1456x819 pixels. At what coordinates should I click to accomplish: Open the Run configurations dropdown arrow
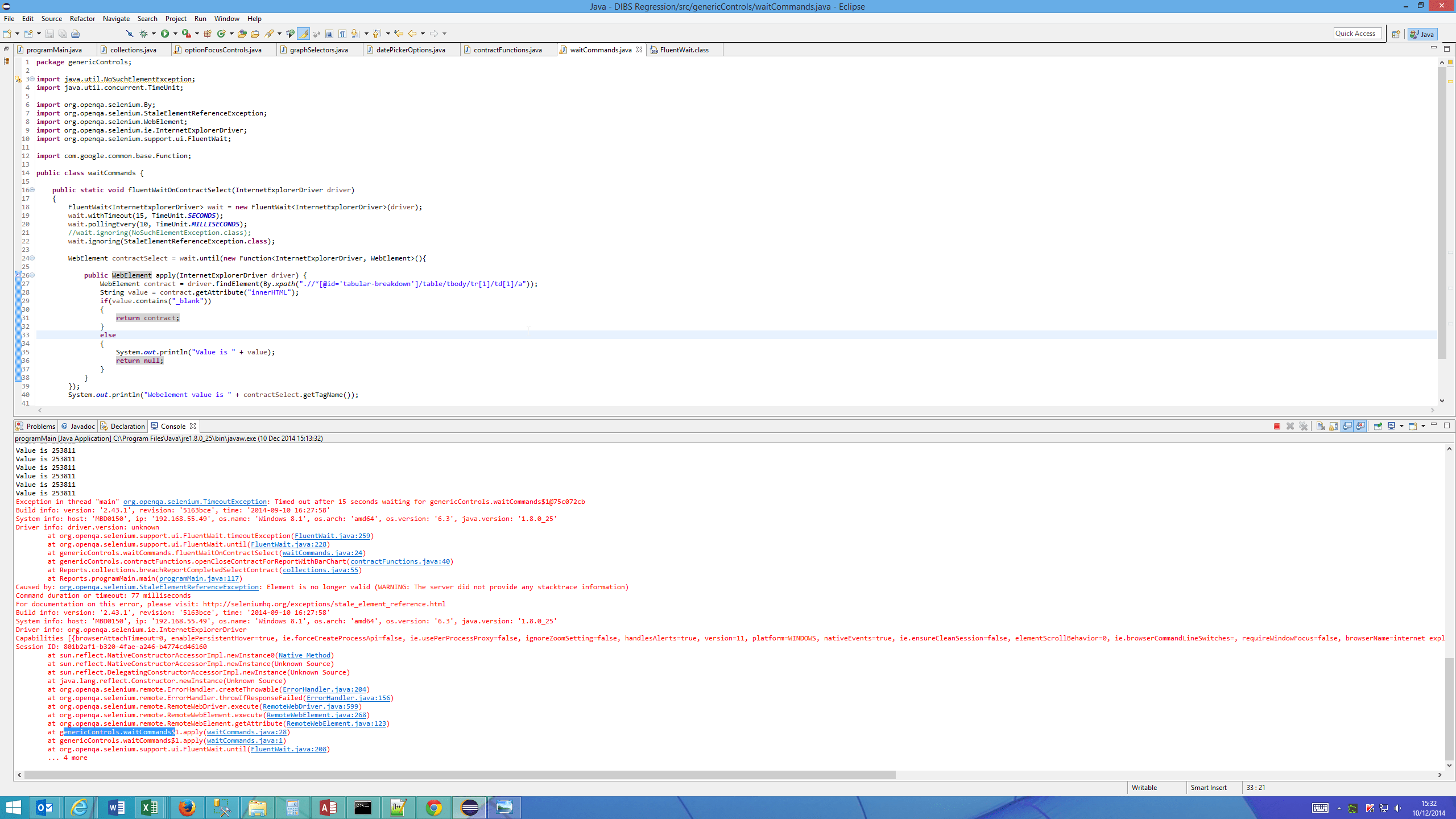point(175,33)
